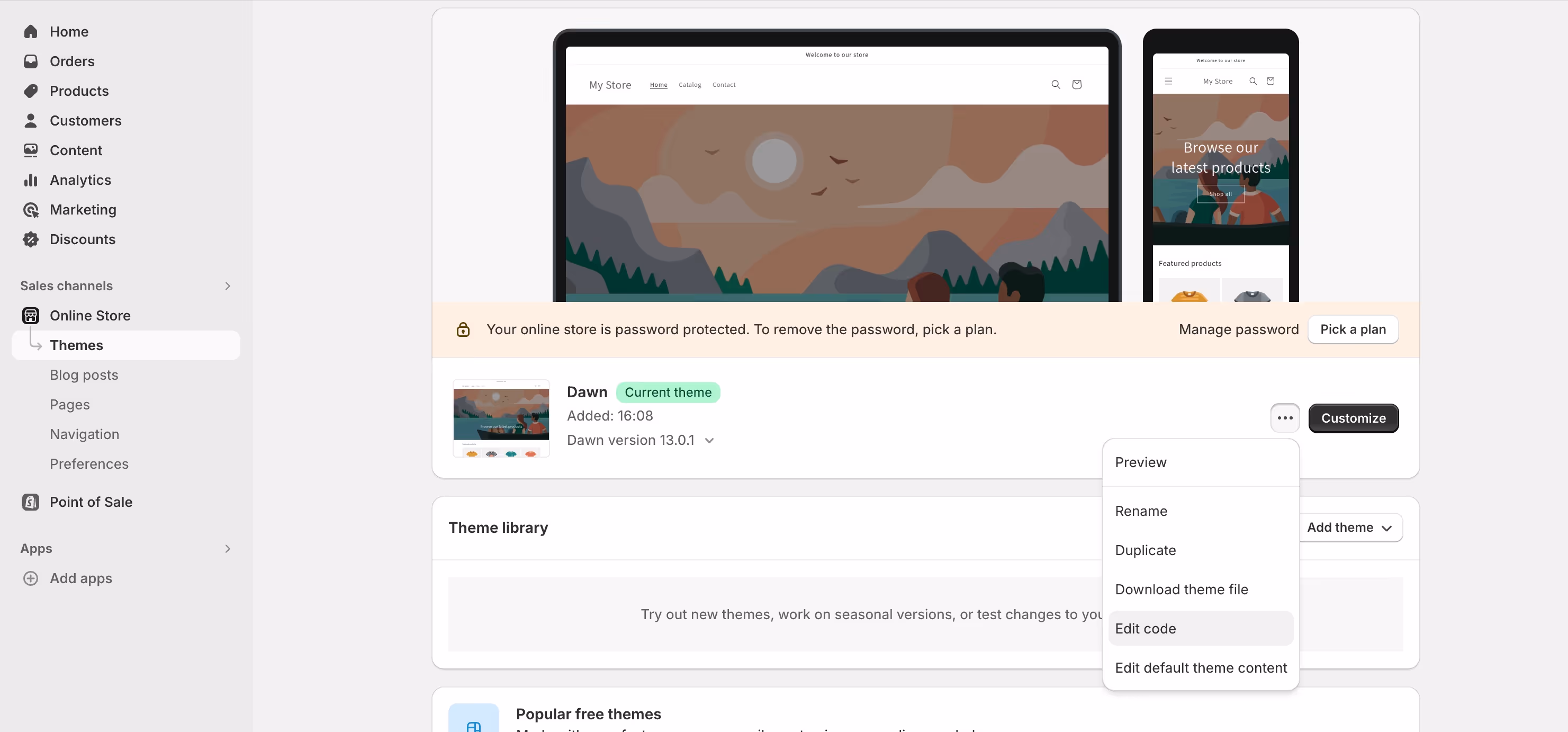Choose Duplicate in the theme menu
The height and width of the screenshot is (732, 1568).
pos(1200,550)
